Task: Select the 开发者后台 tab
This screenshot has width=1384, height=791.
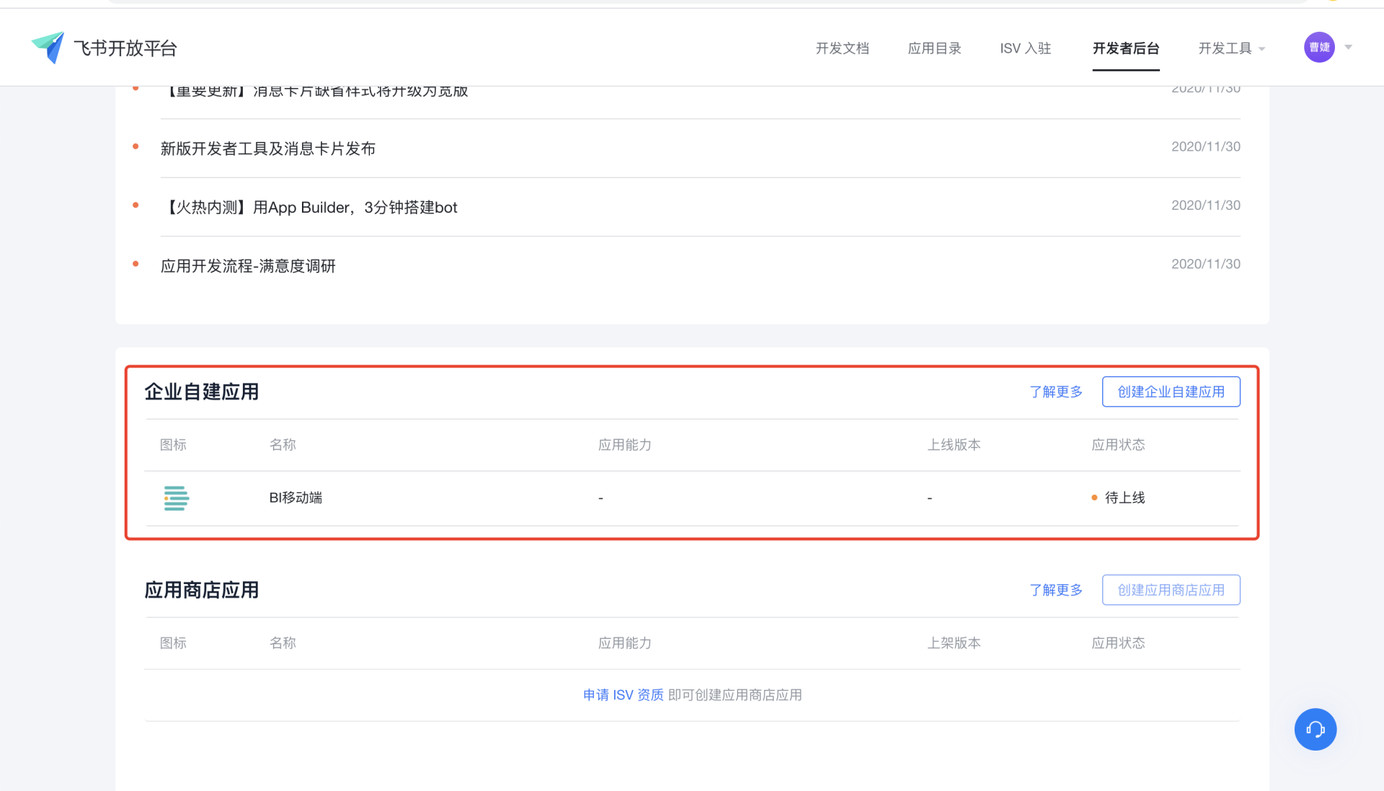Action: coord(1125,48)
